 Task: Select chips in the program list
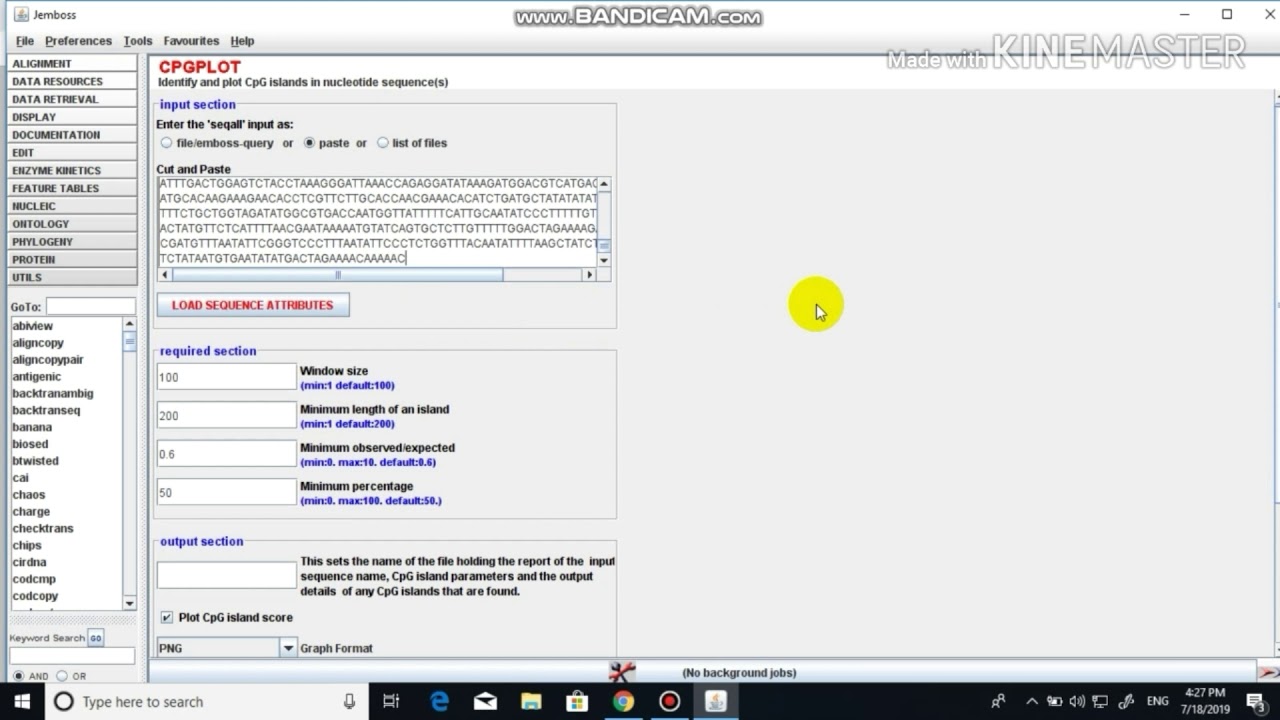[27, 545]
